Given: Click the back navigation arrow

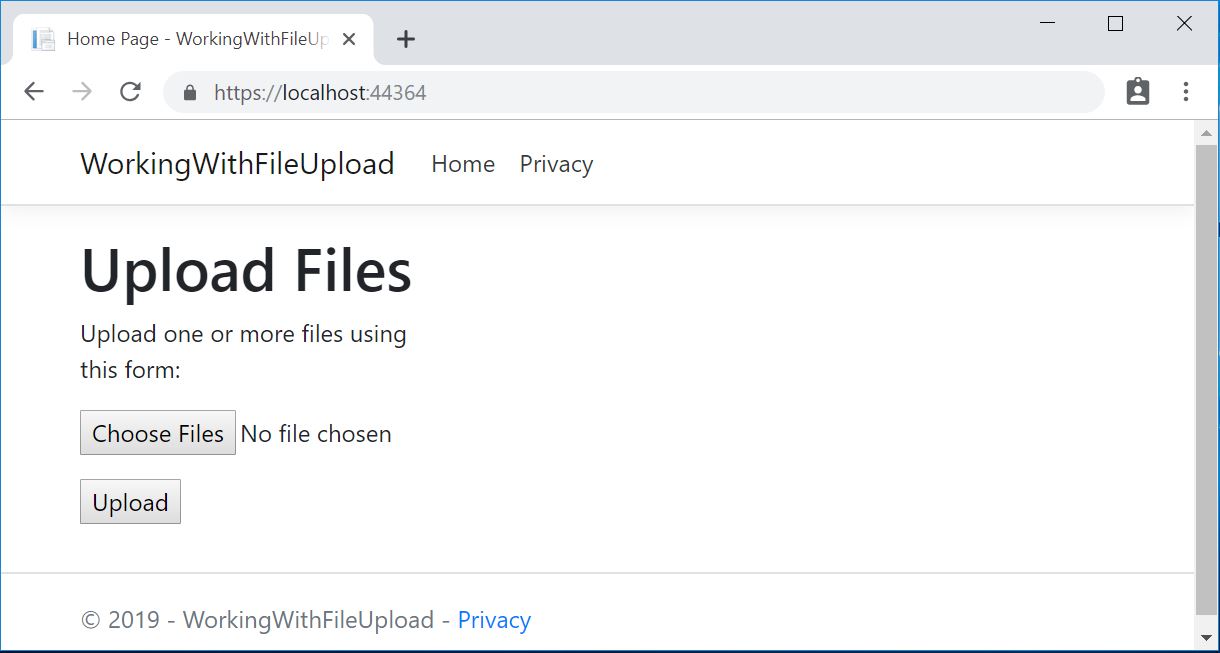Looking at the screenshot, I should (33, 91).
